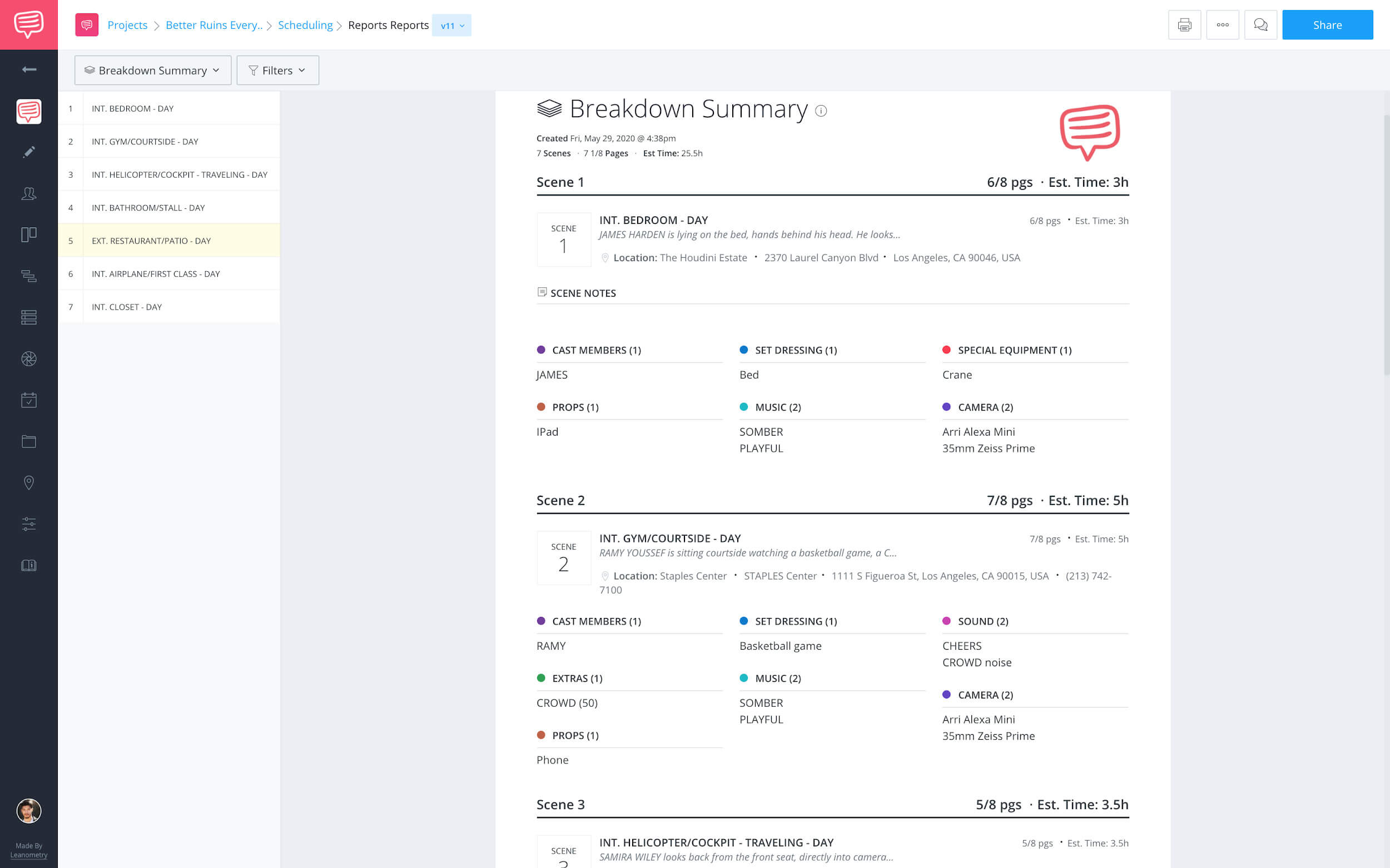Click the Share button top right

[x=1327, y=25]
